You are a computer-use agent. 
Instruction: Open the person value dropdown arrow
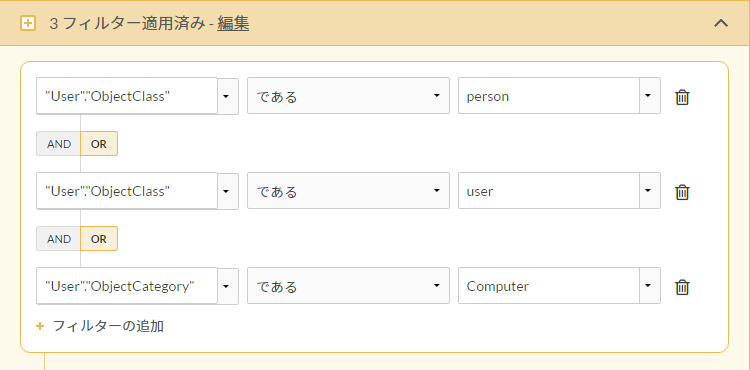click(x=650, y=96)
